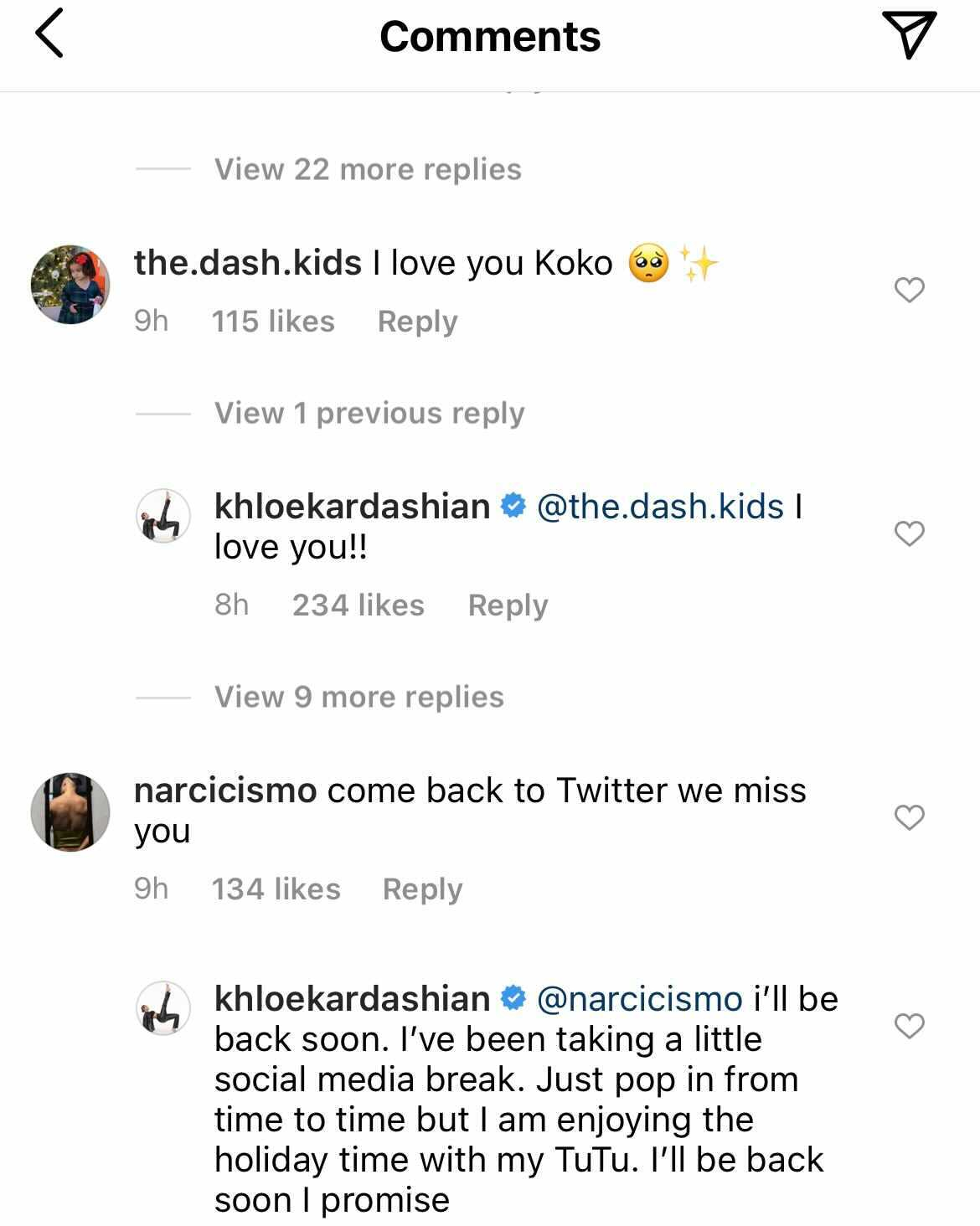View the 234 likes list
Screen dimensions: 980x1226
click(x=358, y=605)
